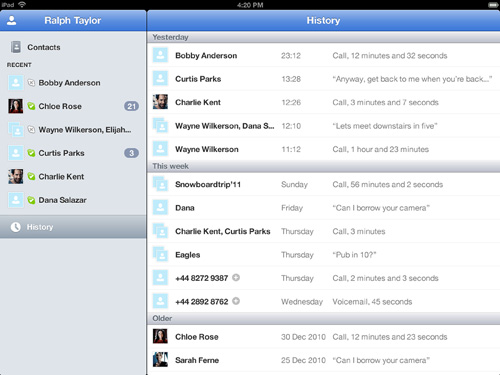
Task: Open Wayne Wilkerson call at 11:12
Action: click(x=323, y=149)
